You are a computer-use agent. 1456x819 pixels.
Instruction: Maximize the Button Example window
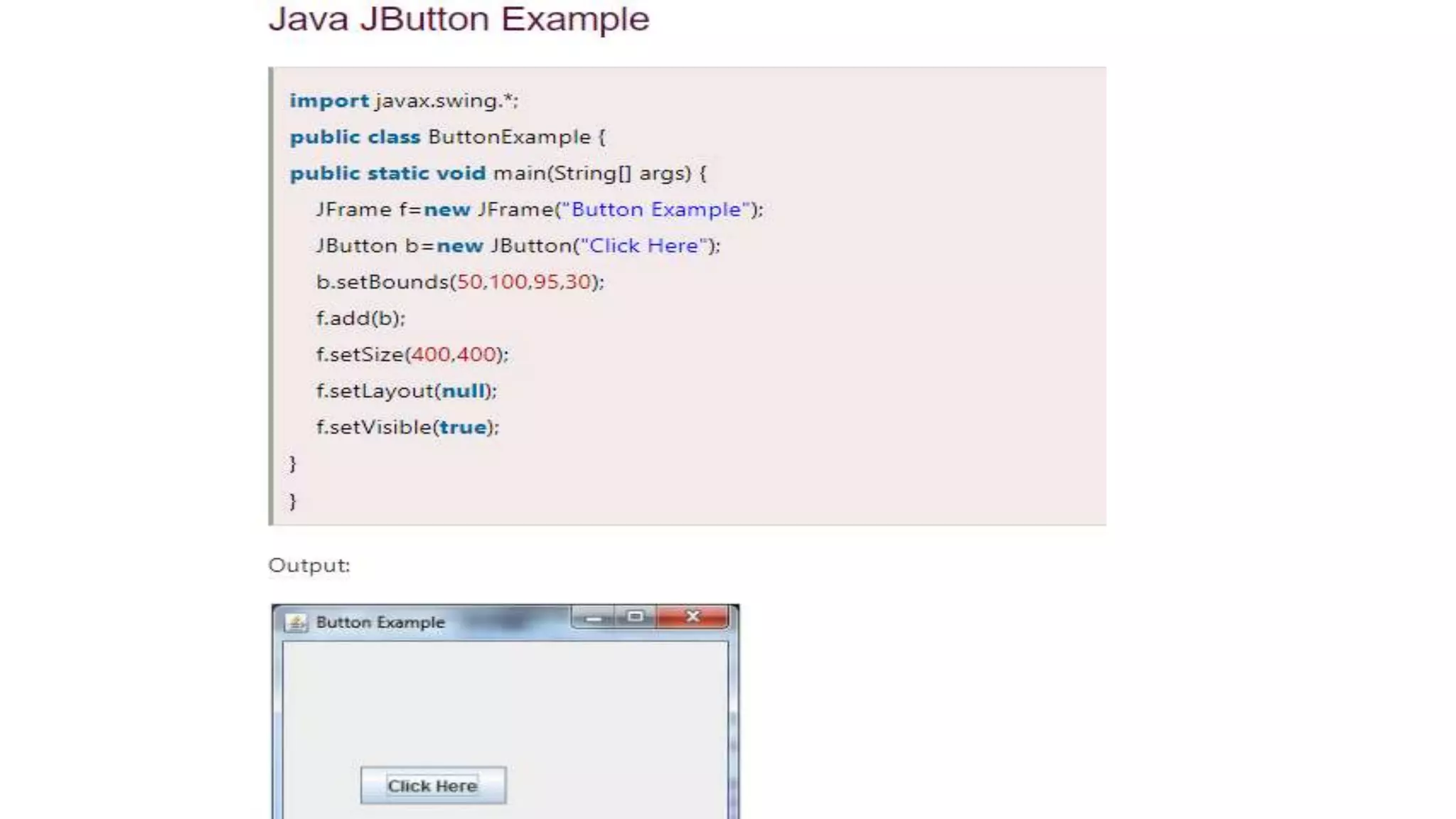635,616
